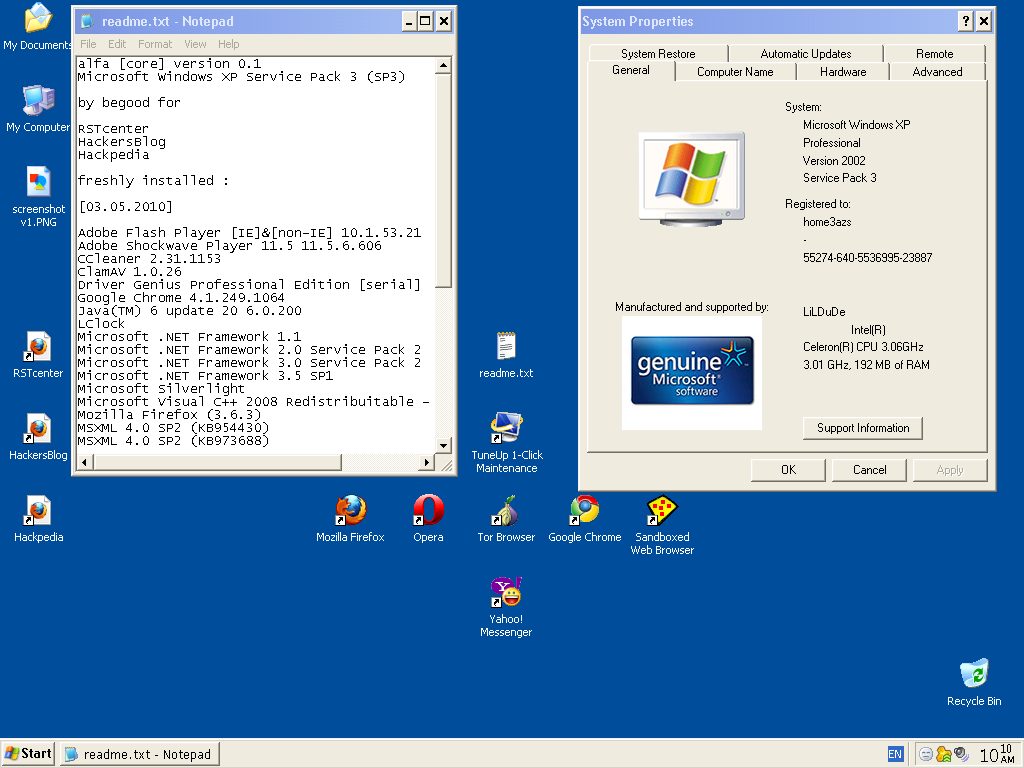Switch to the Hardware tab
Image resolution: width=1024 pixels, height=768 pixels.
tap(842, 72)
